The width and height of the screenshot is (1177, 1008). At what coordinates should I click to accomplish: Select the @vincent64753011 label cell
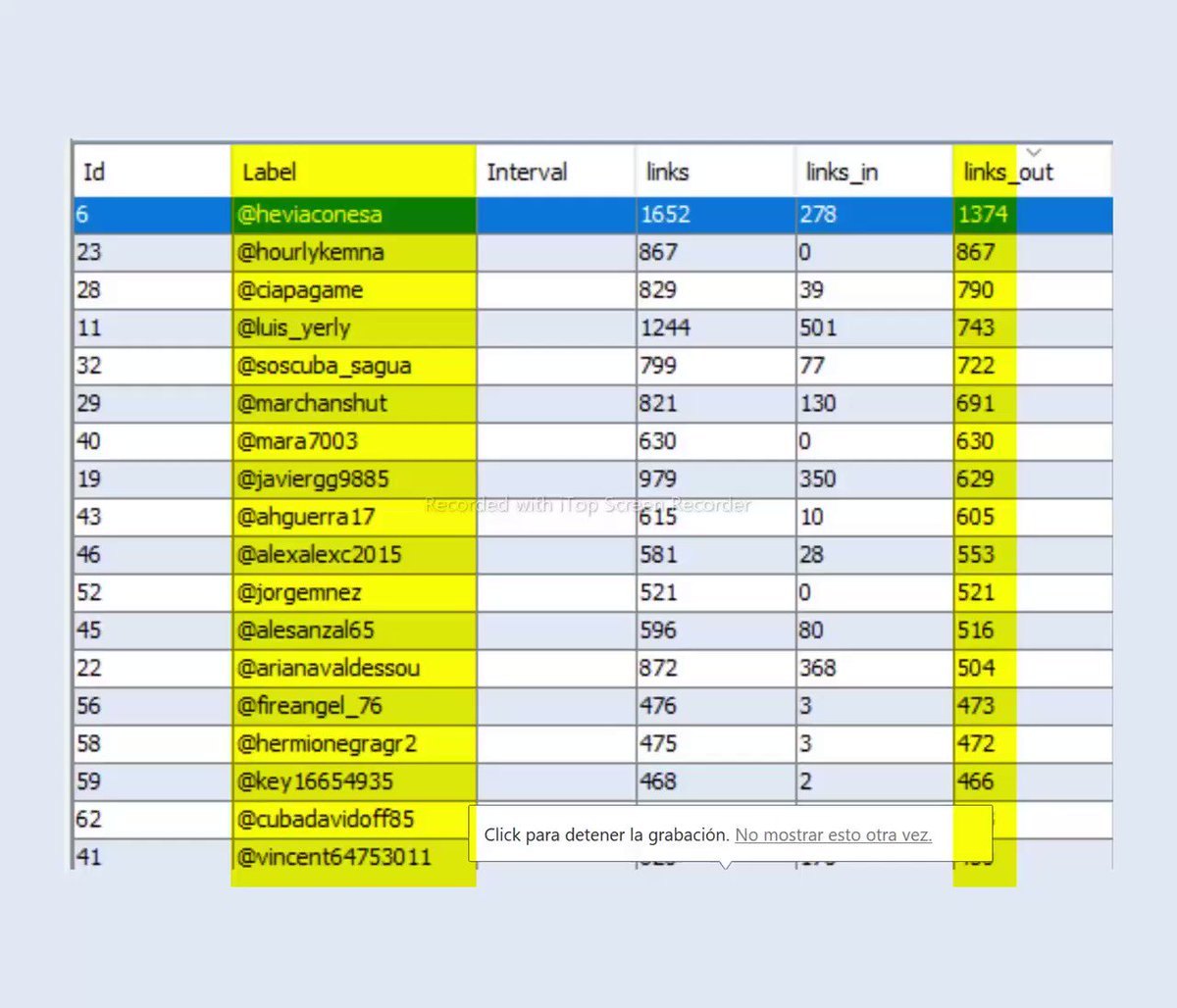(x=354, y=856)
